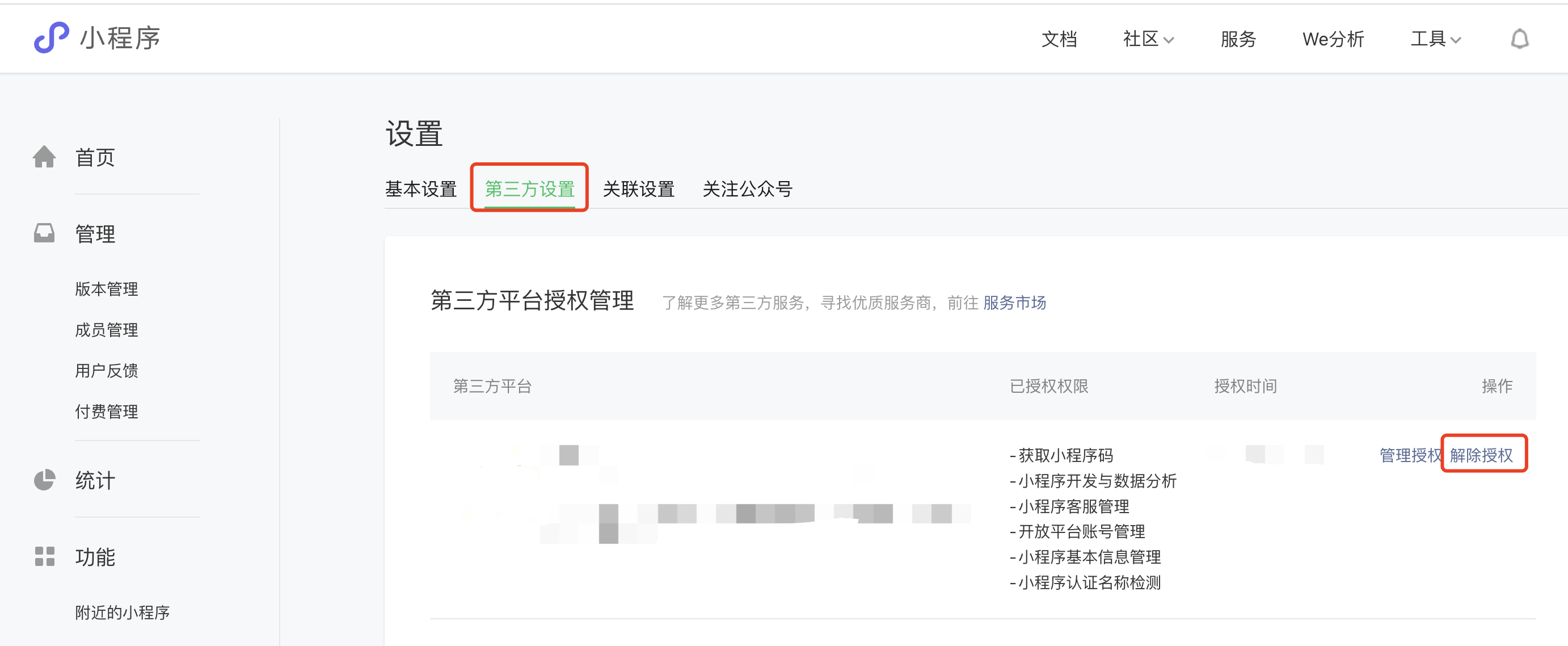
Task: Click the 统计 pie chart icon
Action: 44,480
